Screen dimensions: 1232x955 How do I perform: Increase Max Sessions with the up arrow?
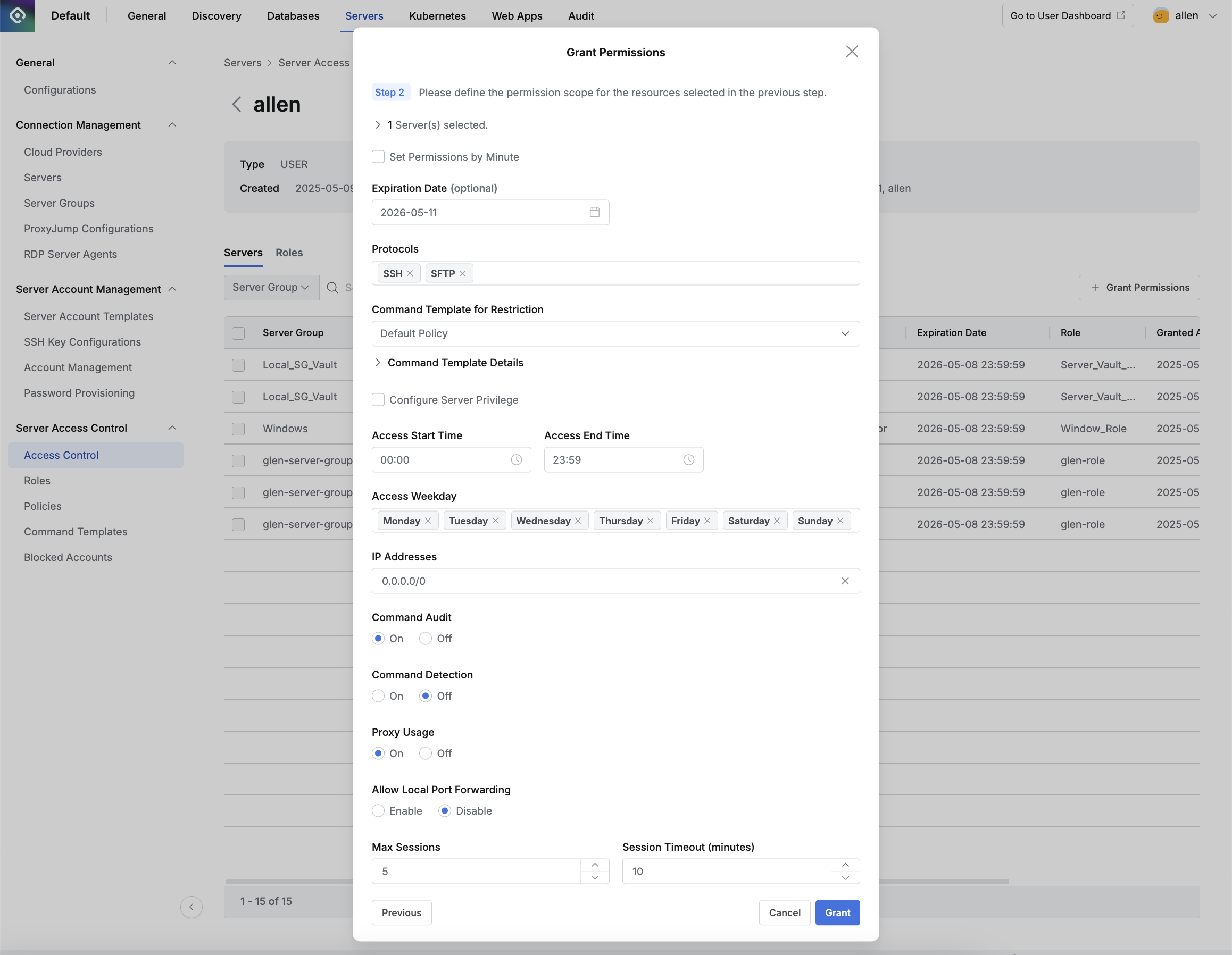(595, 865)
